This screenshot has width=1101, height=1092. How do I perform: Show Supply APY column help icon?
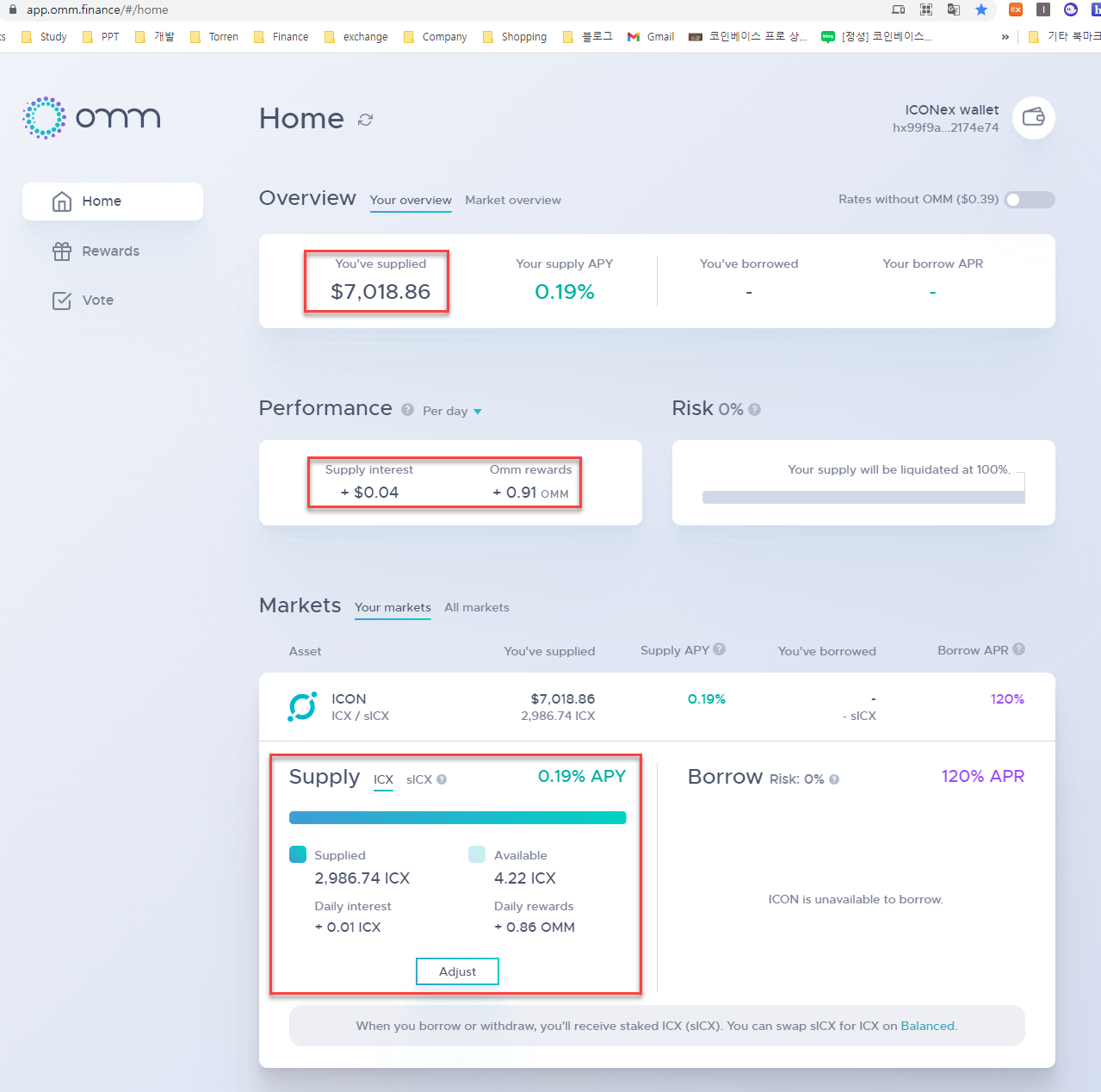(720, 649)
